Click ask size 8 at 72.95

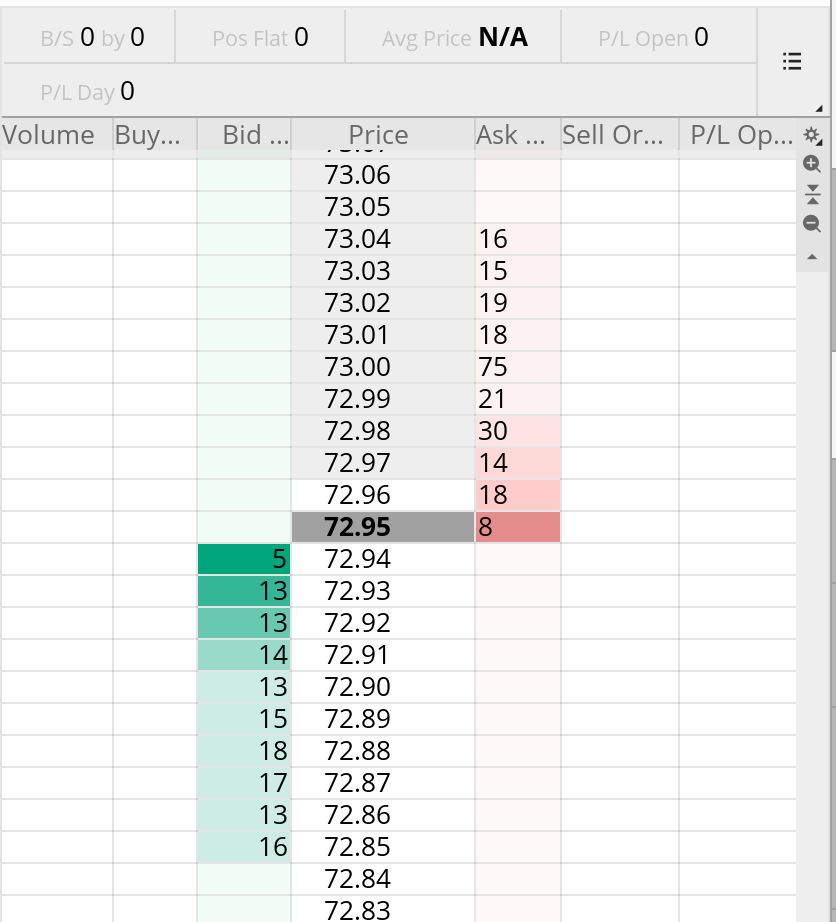517,527
